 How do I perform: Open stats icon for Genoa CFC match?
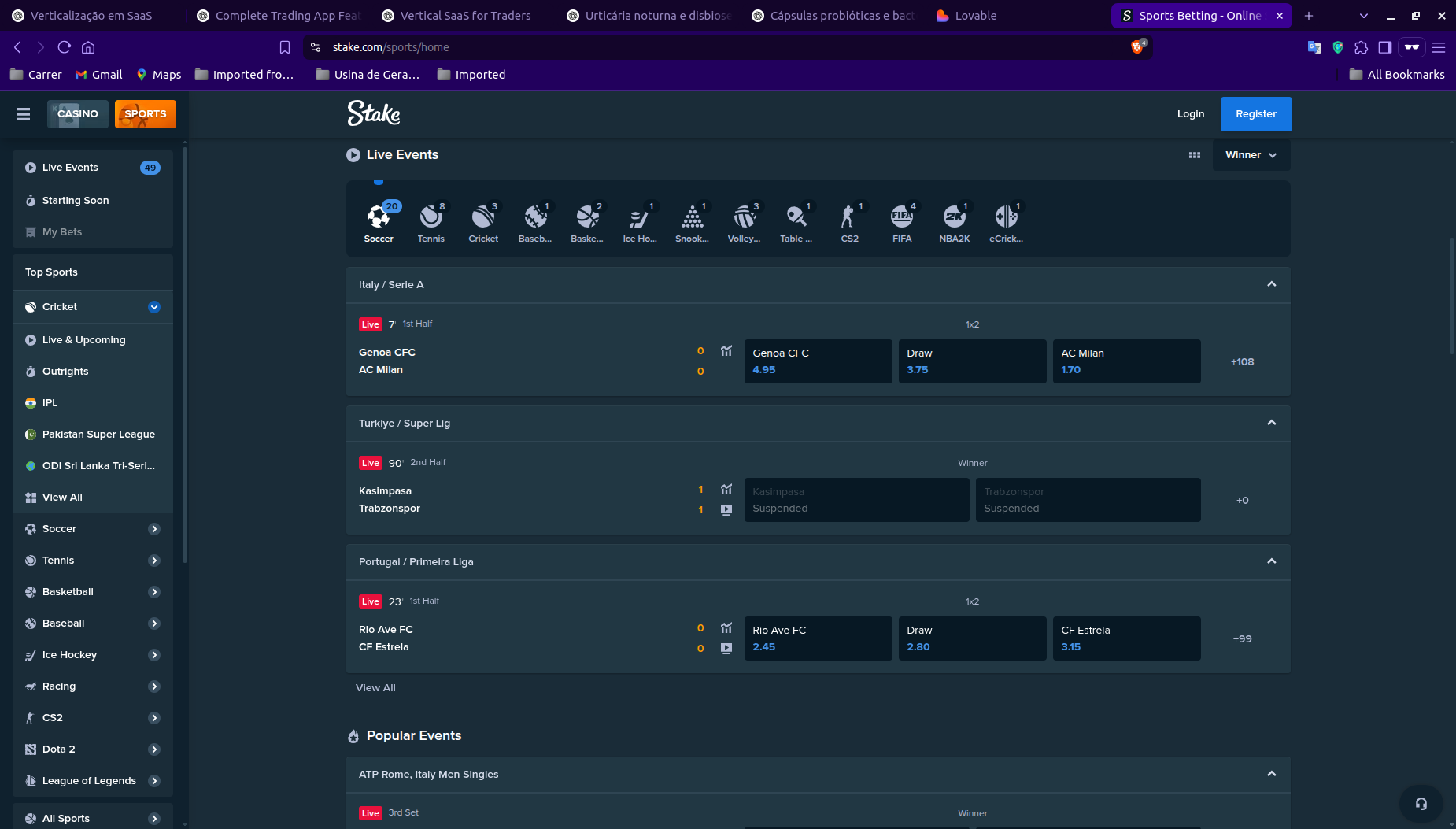[726, 351]
